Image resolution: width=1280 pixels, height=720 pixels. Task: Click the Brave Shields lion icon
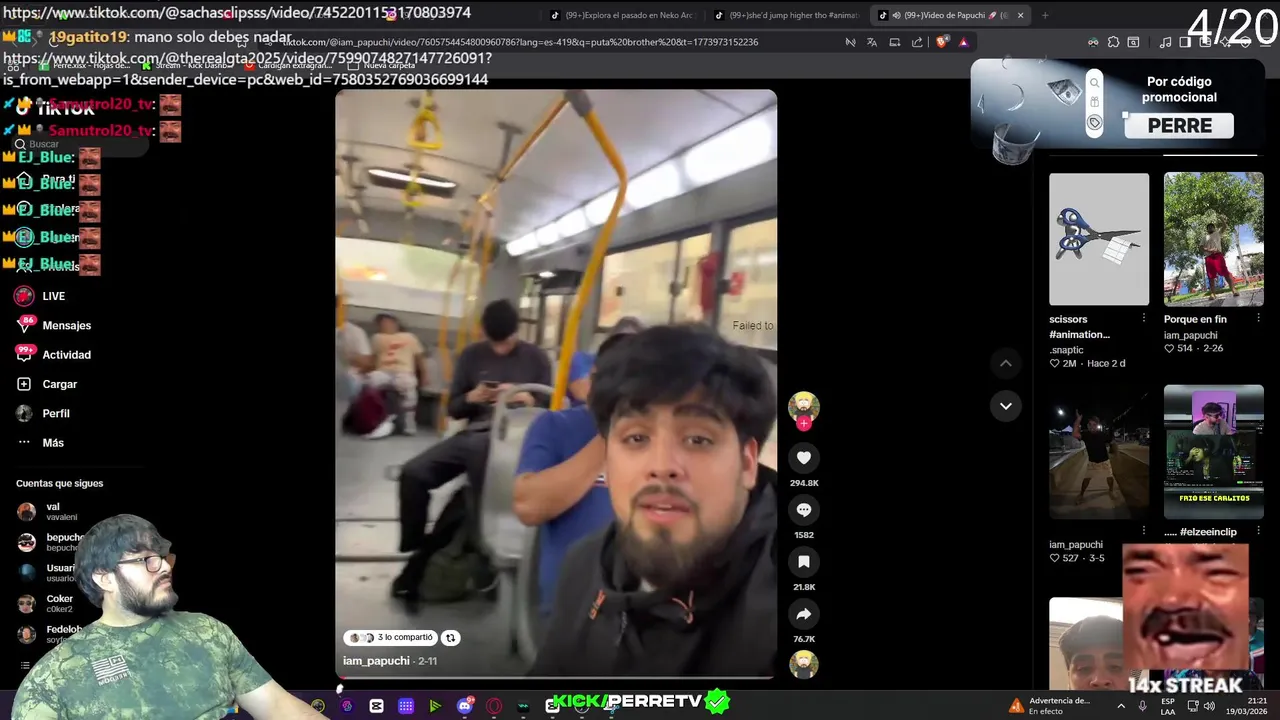(x=941, y=42)
